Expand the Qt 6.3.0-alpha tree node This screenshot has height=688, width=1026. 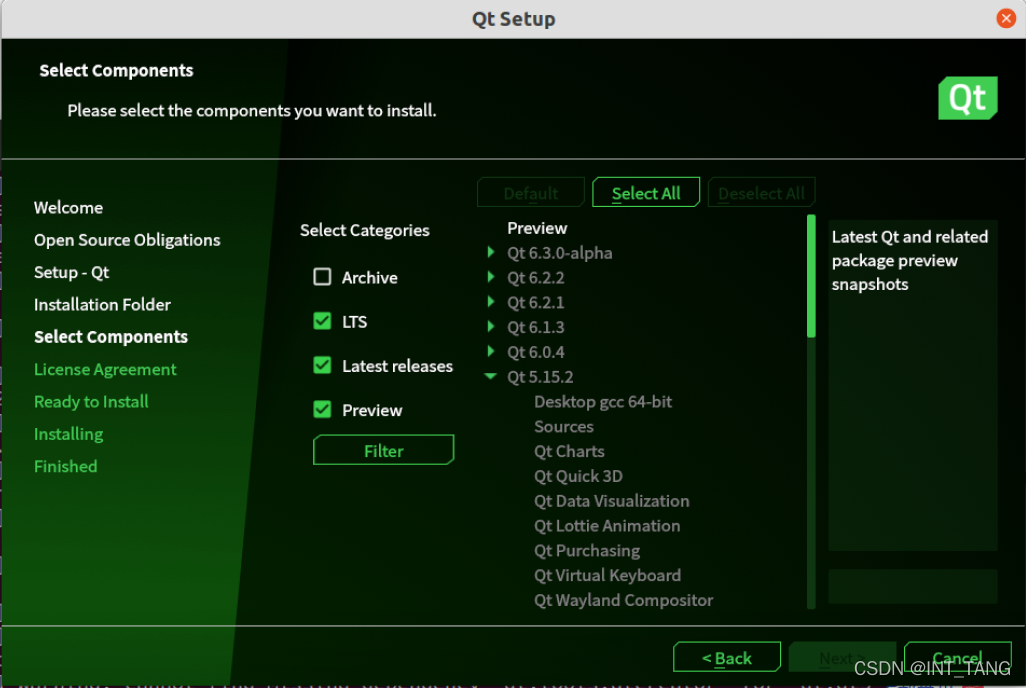point(491,252)
